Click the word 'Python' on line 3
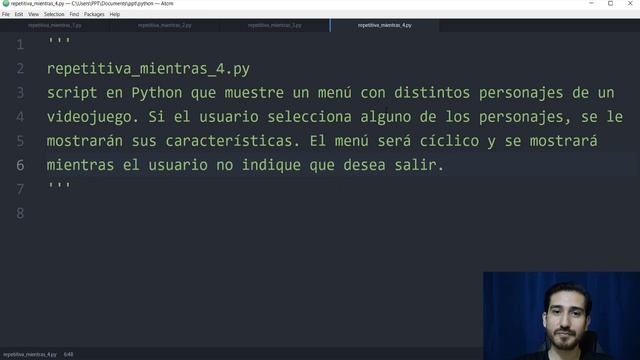Screen dimensions: 640x360 (157, 93)
